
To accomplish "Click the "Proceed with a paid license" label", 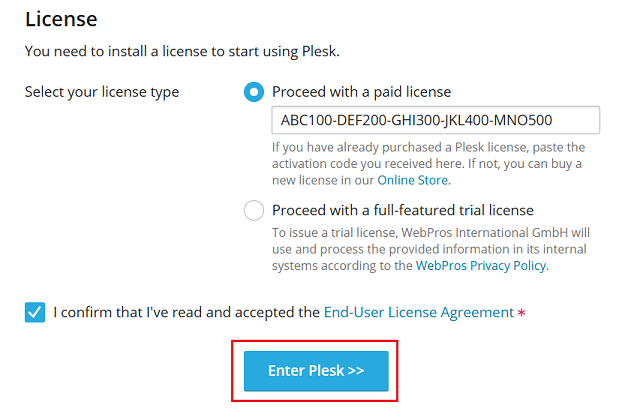I will (x=361, y=92).
